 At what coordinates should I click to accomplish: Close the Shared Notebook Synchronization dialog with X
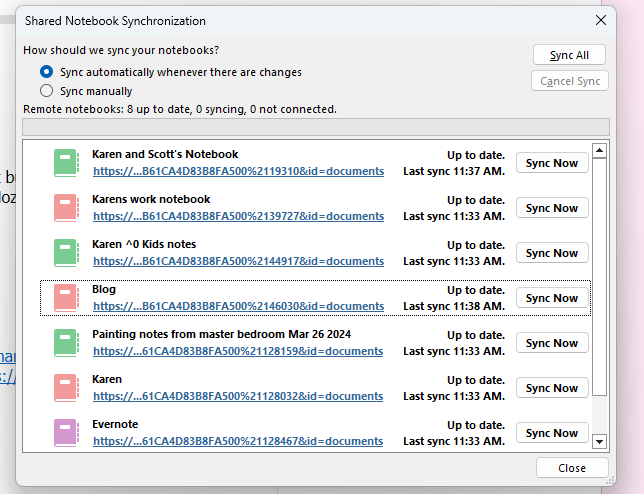pyautogui.click(x=601, y=20)
